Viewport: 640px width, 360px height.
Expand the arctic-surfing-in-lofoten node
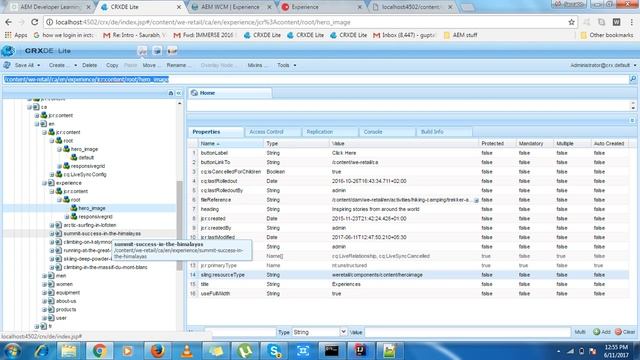click(52, 225)
